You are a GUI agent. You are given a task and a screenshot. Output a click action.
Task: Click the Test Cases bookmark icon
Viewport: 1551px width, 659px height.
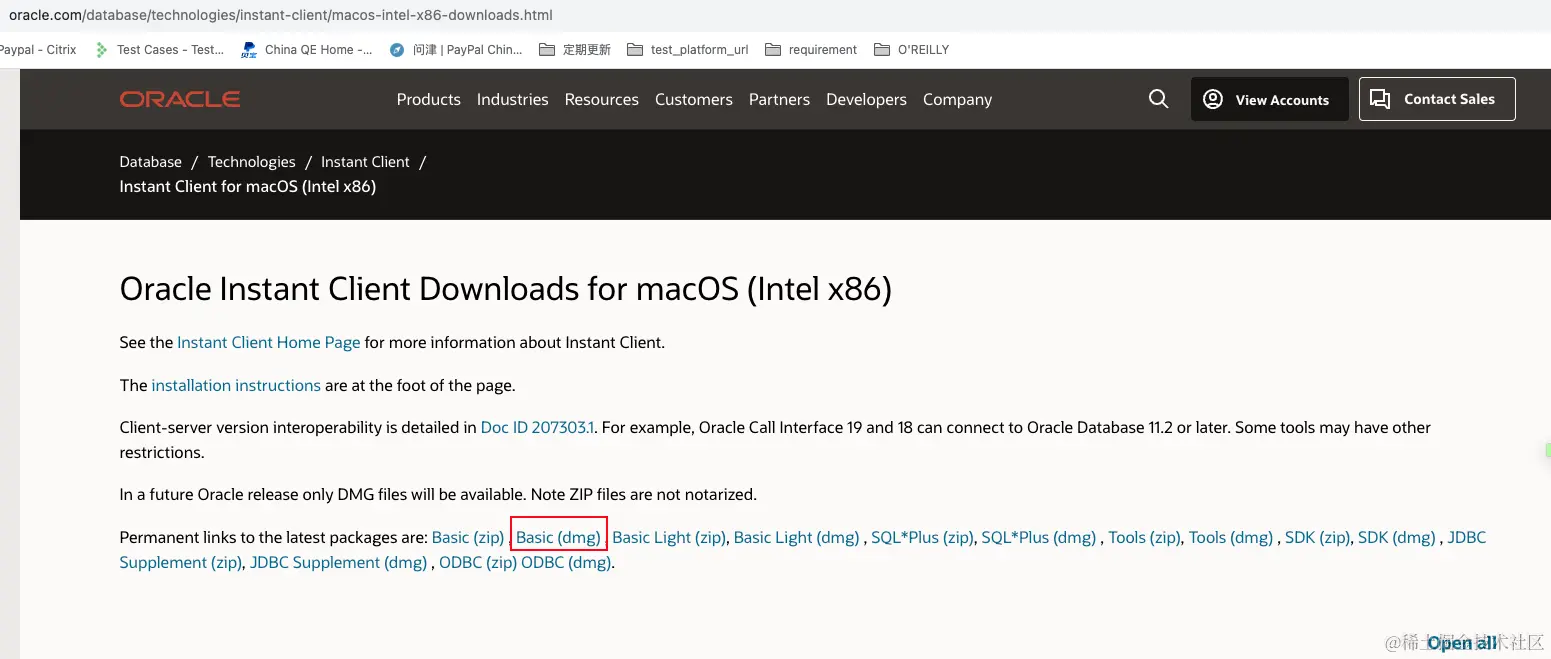click(101, 50)
